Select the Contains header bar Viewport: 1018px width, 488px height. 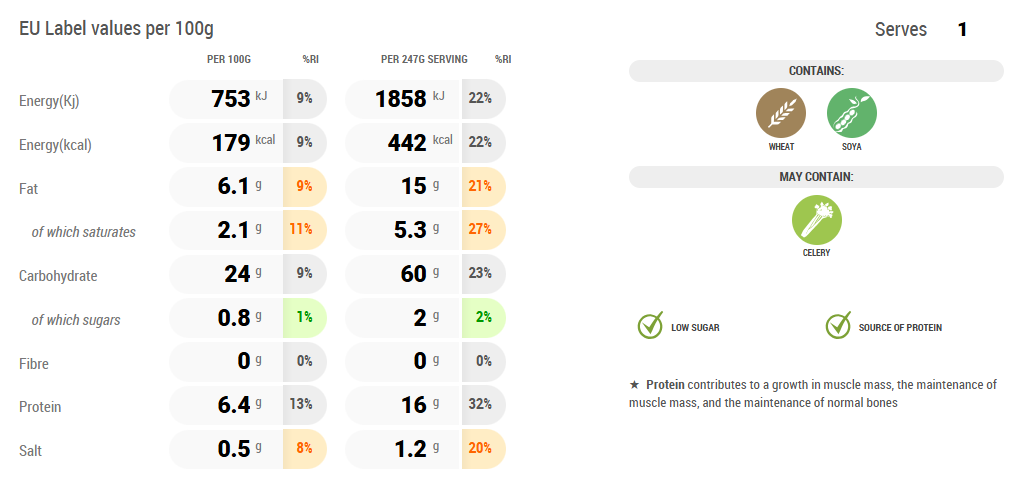point(816,71)
